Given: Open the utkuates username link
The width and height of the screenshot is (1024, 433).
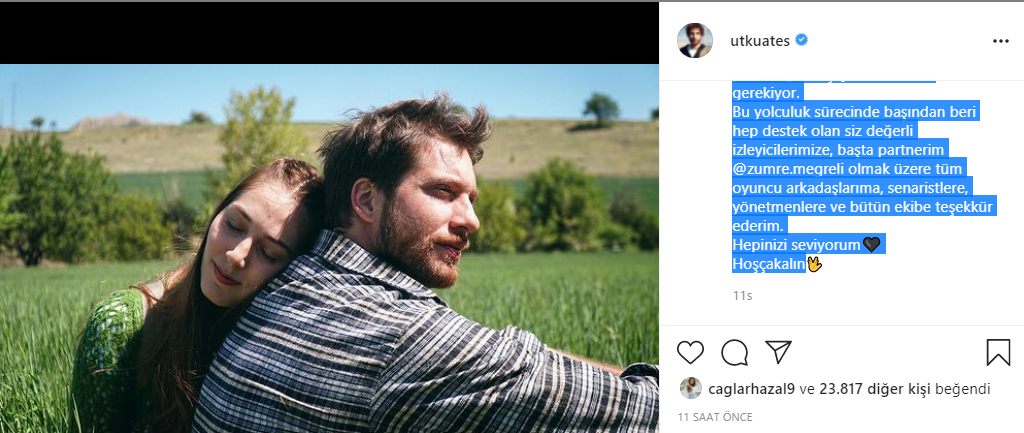Looking at the screenshot, I should pos(761,41).
